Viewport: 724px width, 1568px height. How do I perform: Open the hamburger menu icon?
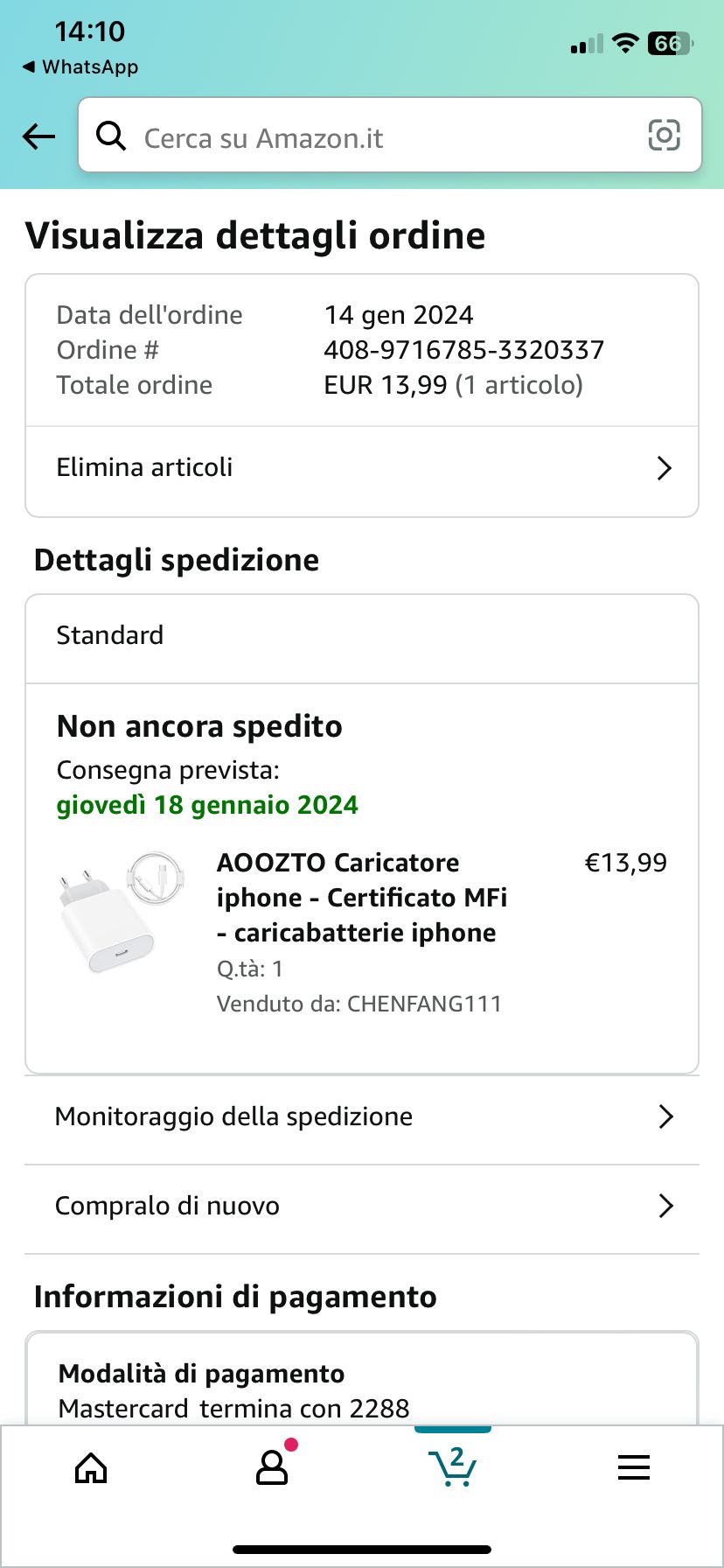pos(634,1467)
